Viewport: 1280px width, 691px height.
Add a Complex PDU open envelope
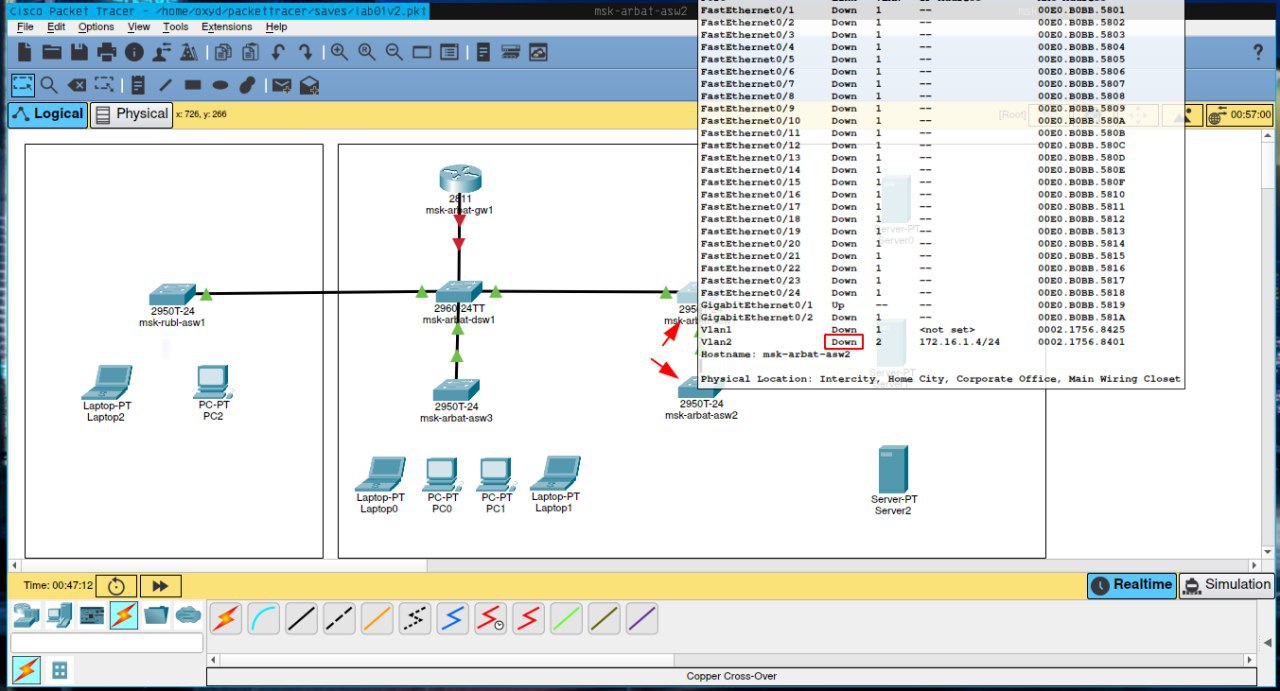point(309,85)
